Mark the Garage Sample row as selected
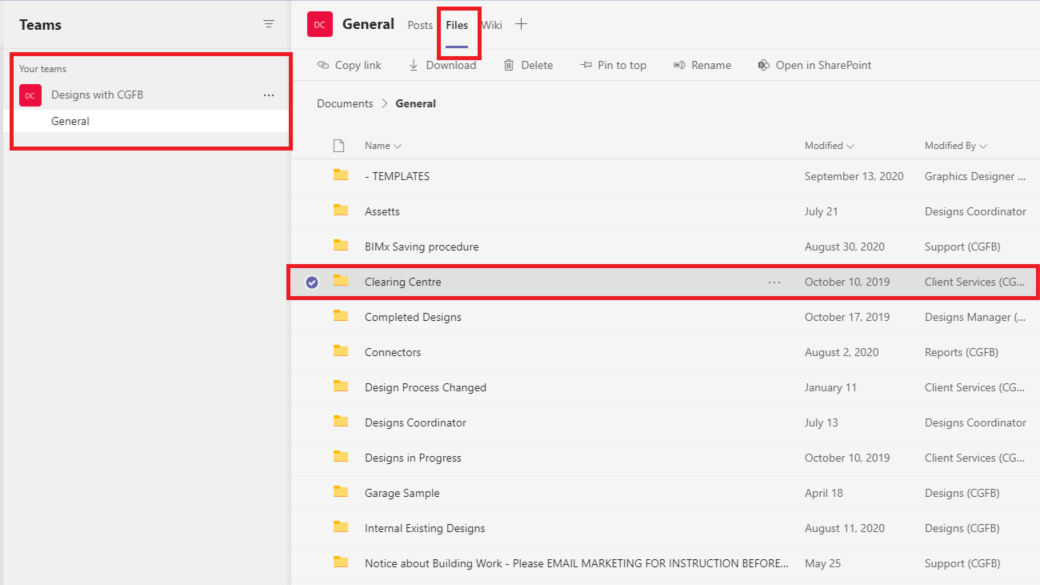1040x585 pixels. click(313, 492)
